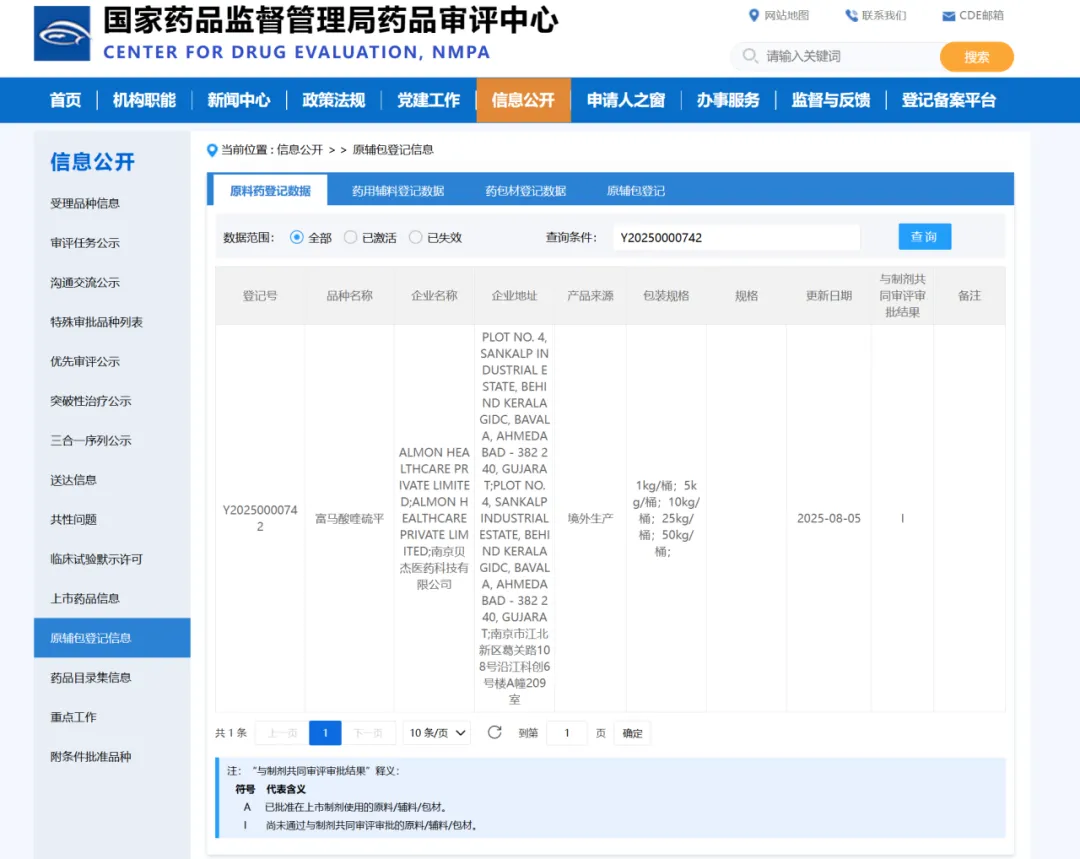
Task: Click the 2025-08-05 update date cell
Action: [829, 518]
